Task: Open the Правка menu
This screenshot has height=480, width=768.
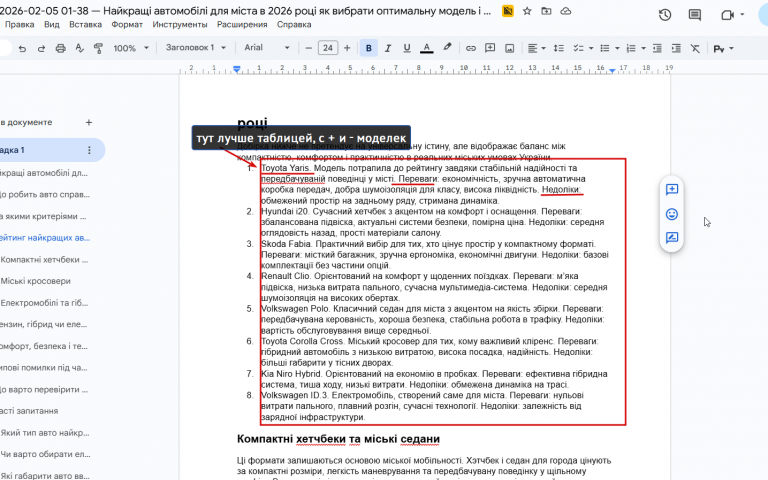Action: 19,24
